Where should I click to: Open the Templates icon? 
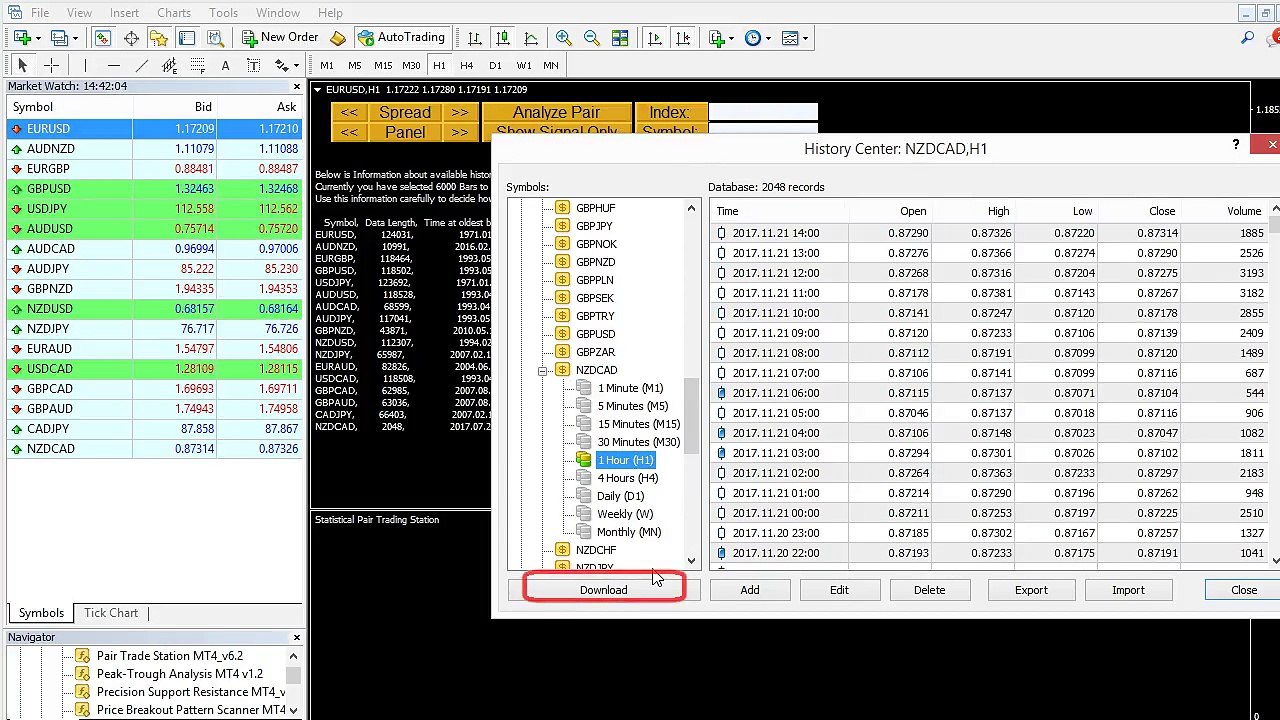790,38
